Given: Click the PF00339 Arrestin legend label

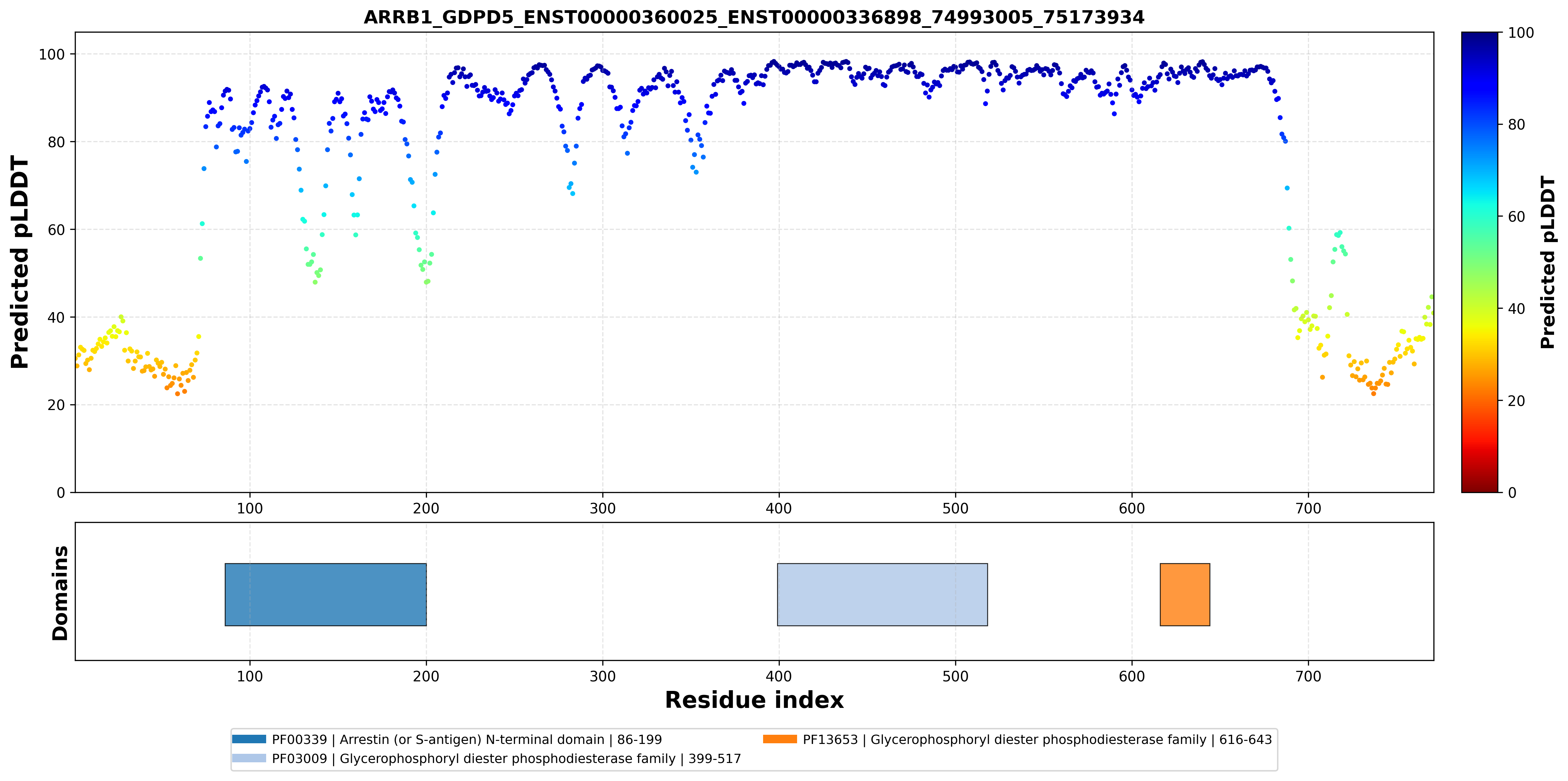Looking at the screenshot, I should [x=467, y=740].
